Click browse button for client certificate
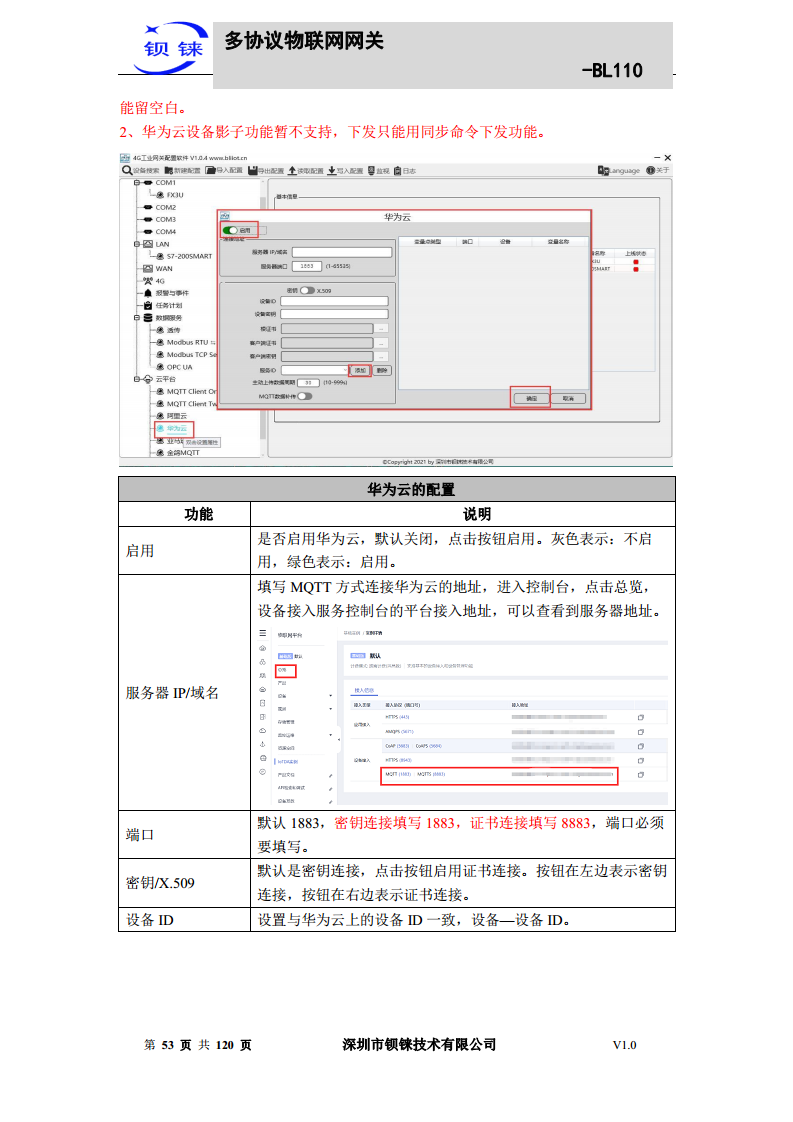 pyautogui.click(x=381, y=343)
